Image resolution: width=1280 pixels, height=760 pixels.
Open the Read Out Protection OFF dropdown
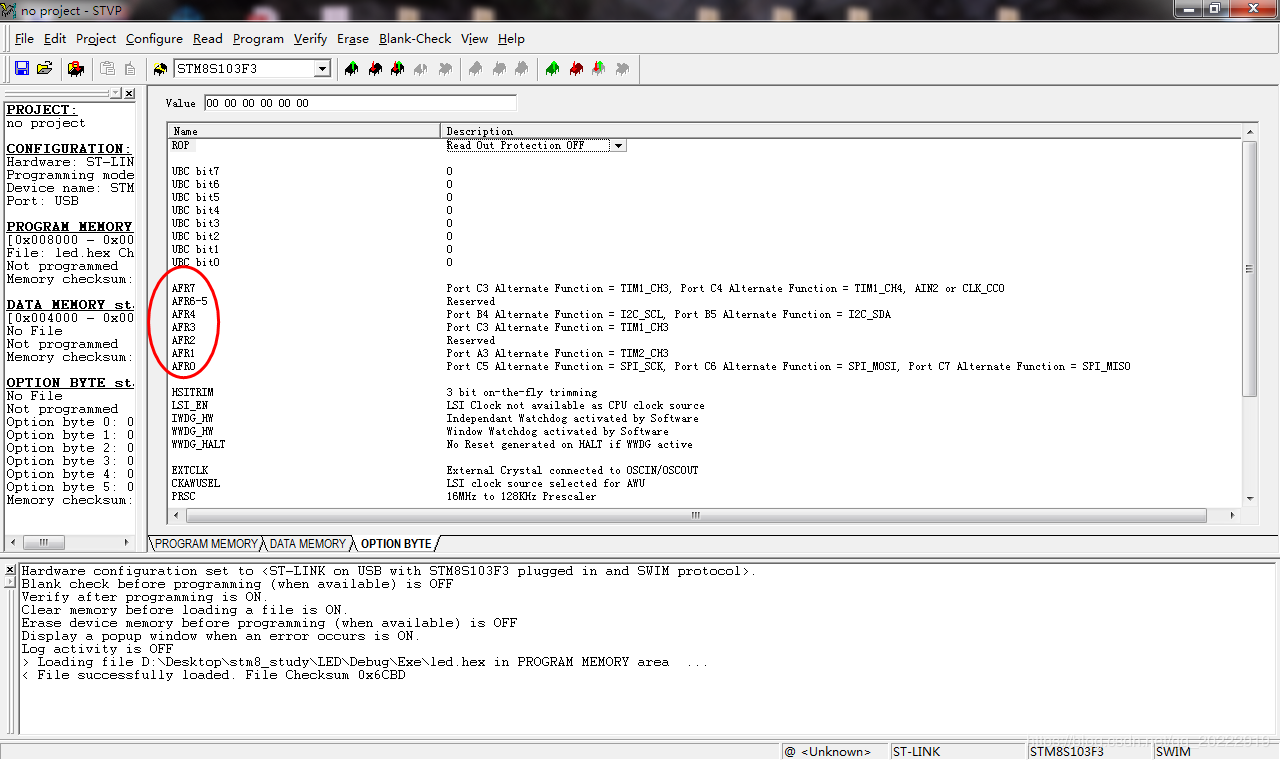pos(618,146)
